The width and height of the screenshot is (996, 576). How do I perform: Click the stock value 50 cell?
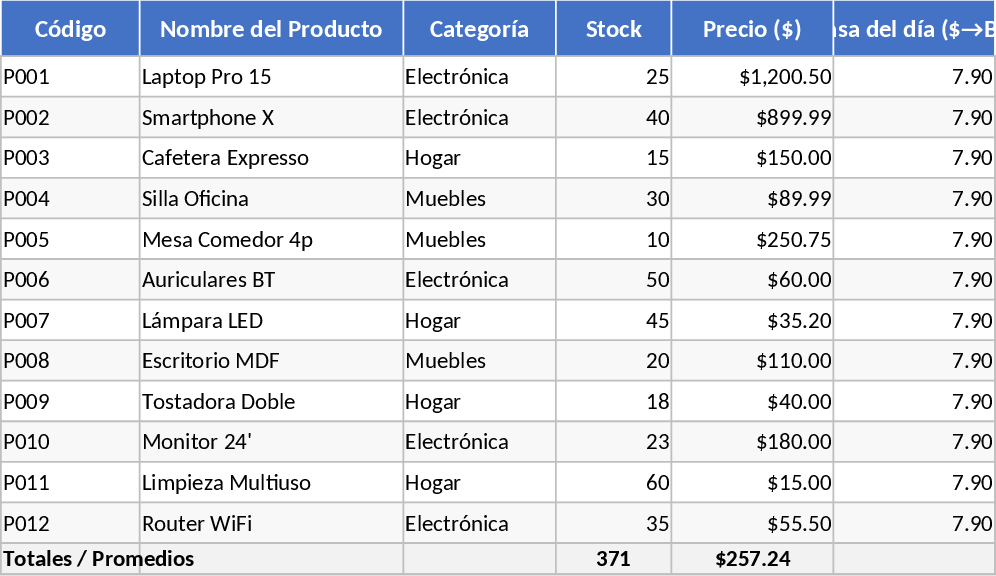click(613, 280)
